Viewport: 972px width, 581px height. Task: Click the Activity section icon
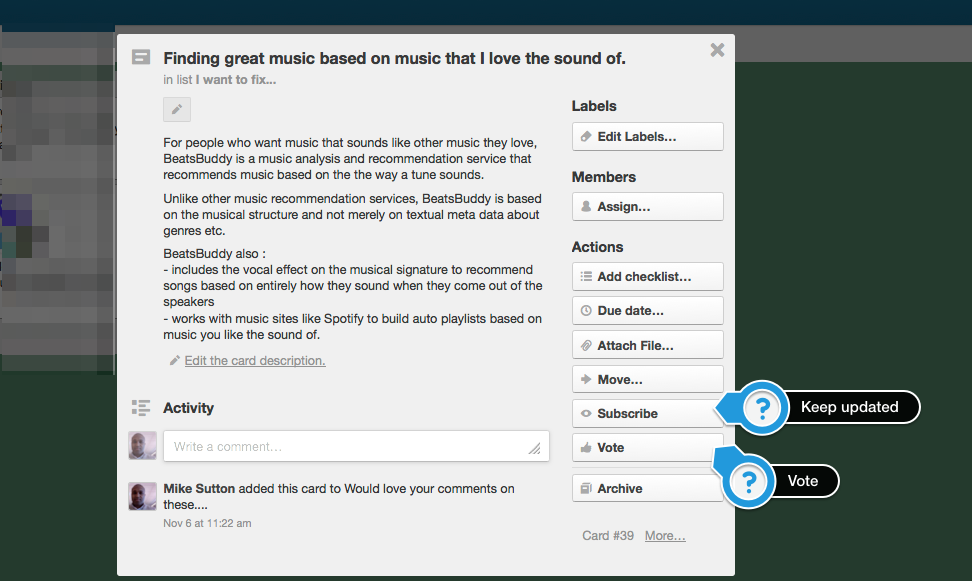(x=141, y=408)
